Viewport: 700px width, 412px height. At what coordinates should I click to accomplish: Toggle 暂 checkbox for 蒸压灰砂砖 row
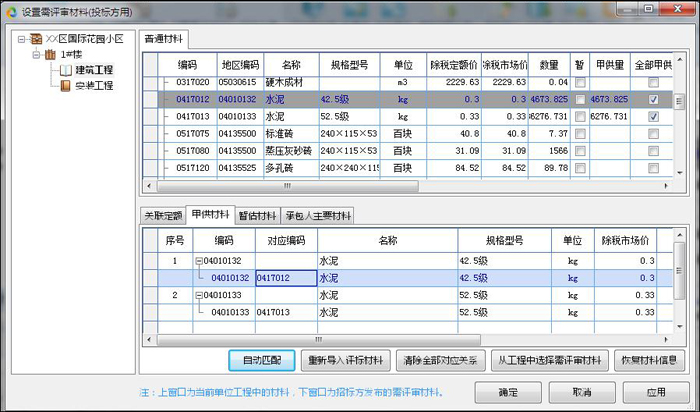point(580,151)
